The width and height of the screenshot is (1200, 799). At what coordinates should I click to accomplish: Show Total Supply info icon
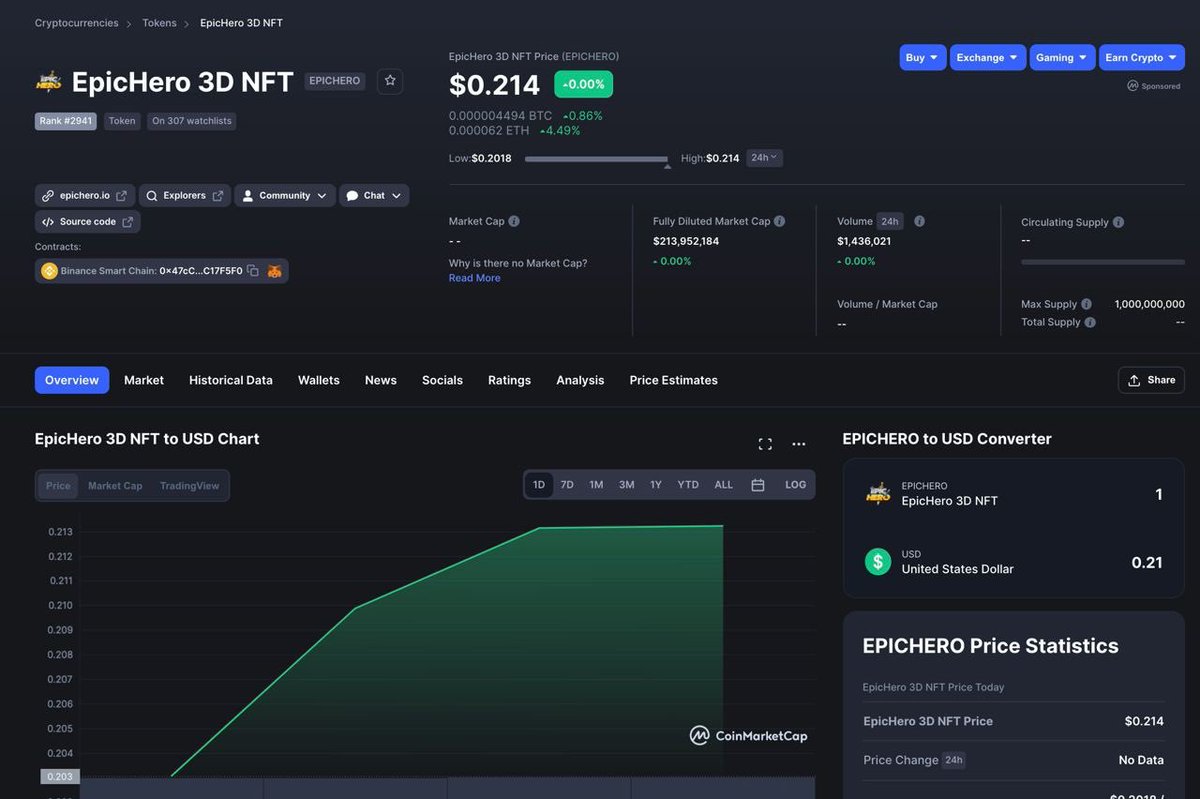pyautogui.click(x=1090, y=322)
